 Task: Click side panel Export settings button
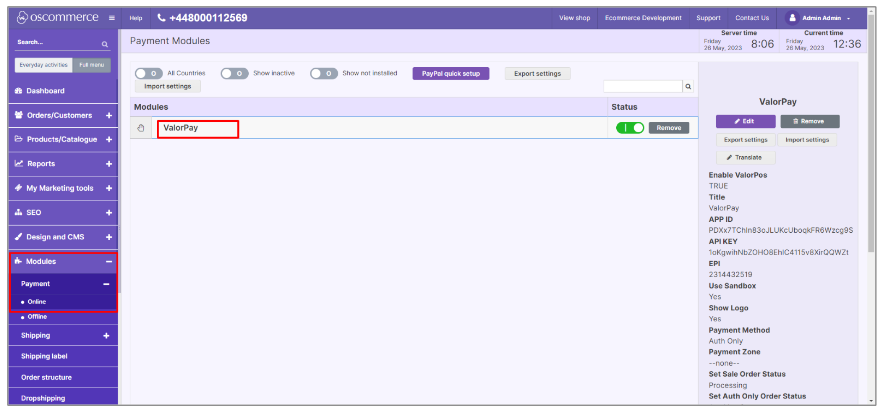click(746, 140)
